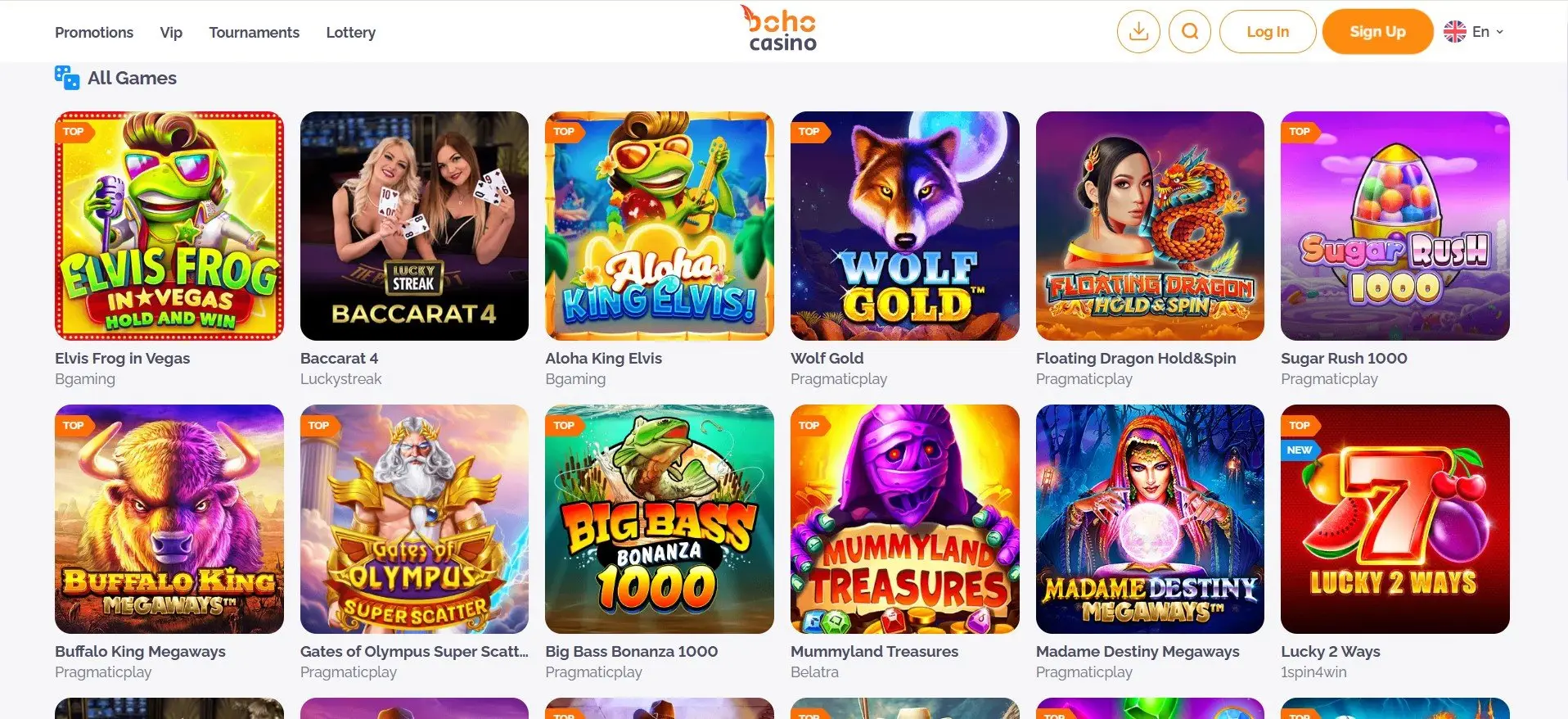Open the Baccarat 4 game thumbnail
Image resolution: width=1568 pixels, height=719 pixels.
pyautogui.click(x=414, y=226)
